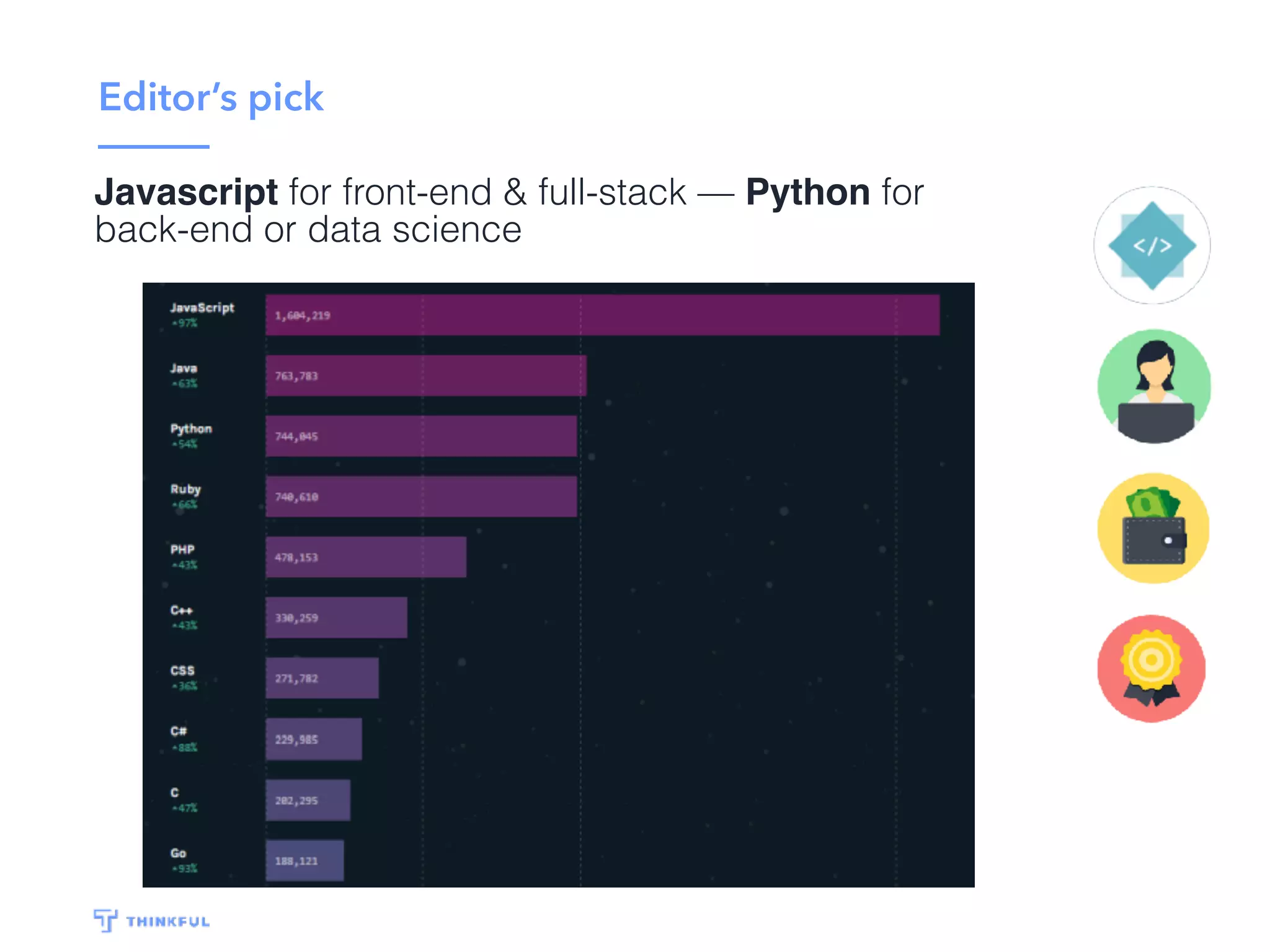This screenshot has height=952, width=1270.
Task: Click the JavaScript language label
Action: [202, 308]
